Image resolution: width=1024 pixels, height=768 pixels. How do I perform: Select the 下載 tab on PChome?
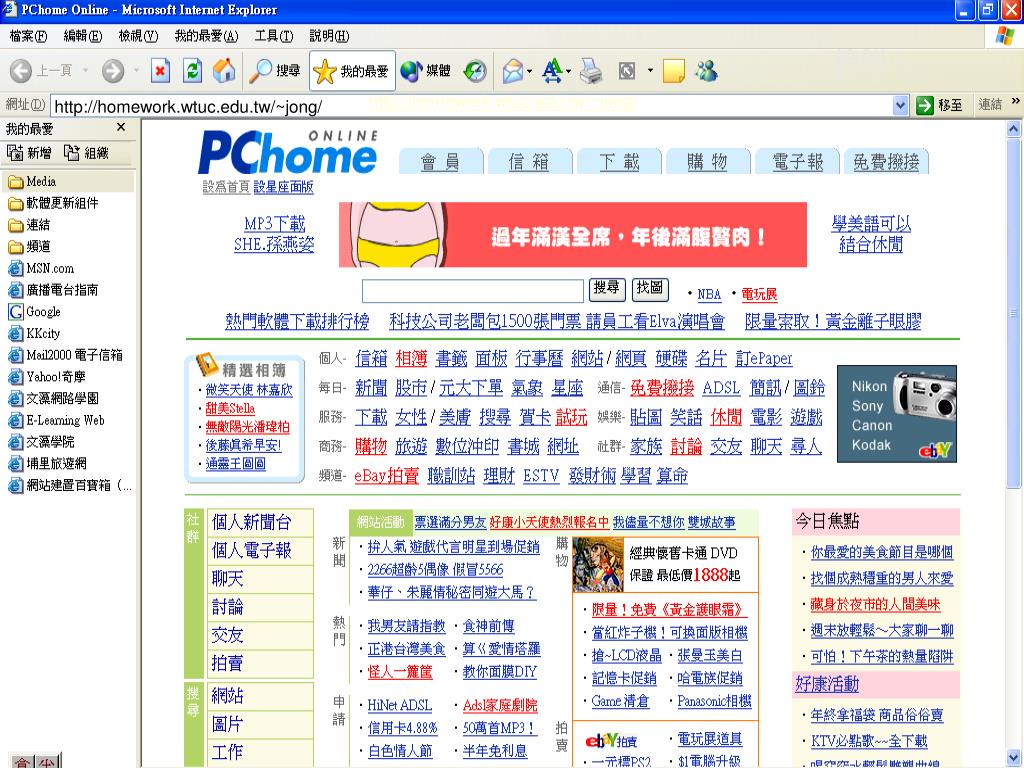[x=619, y=161]
